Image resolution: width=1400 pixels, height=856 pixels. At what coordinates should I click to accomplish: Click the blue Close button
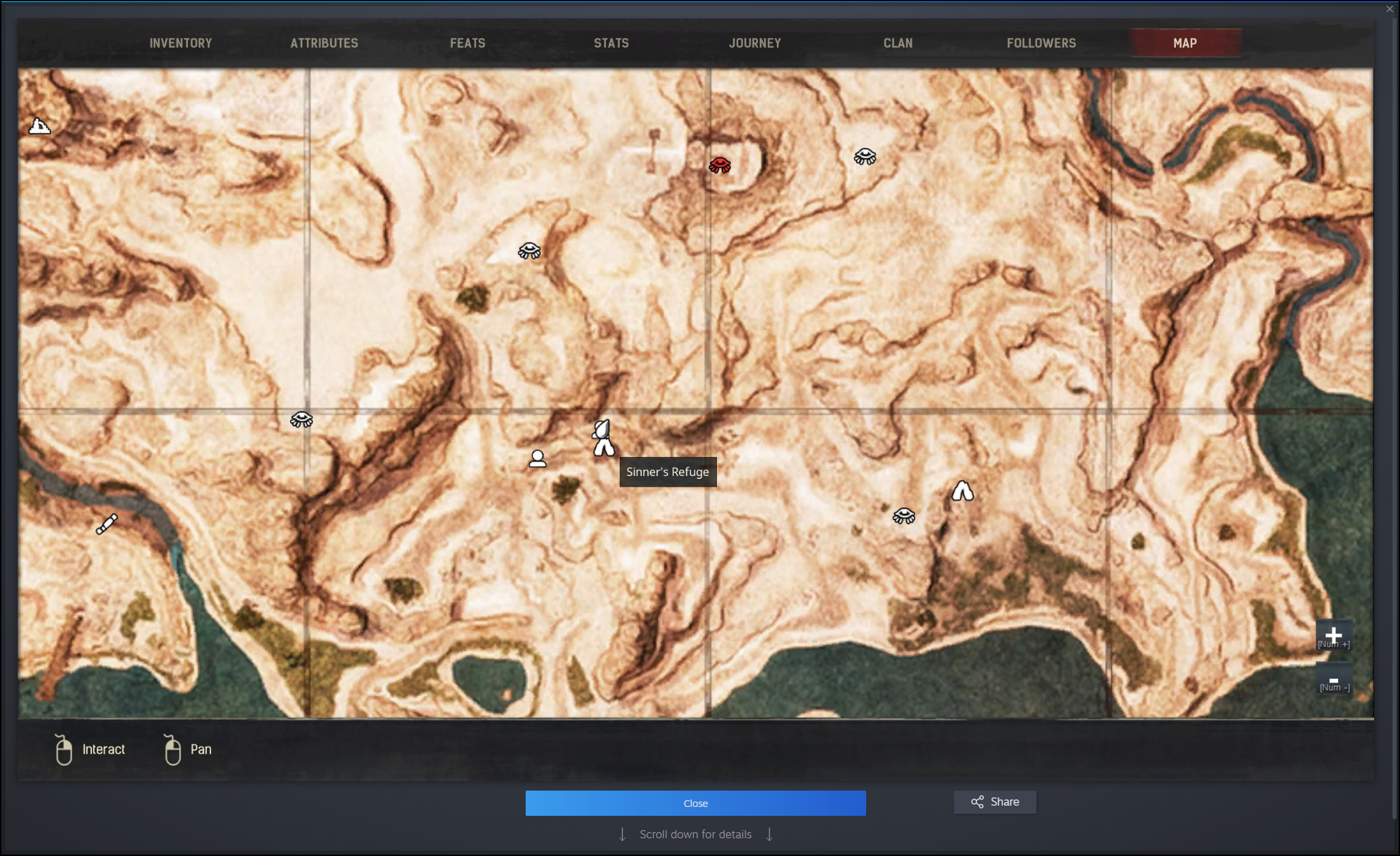coord(695,803)
